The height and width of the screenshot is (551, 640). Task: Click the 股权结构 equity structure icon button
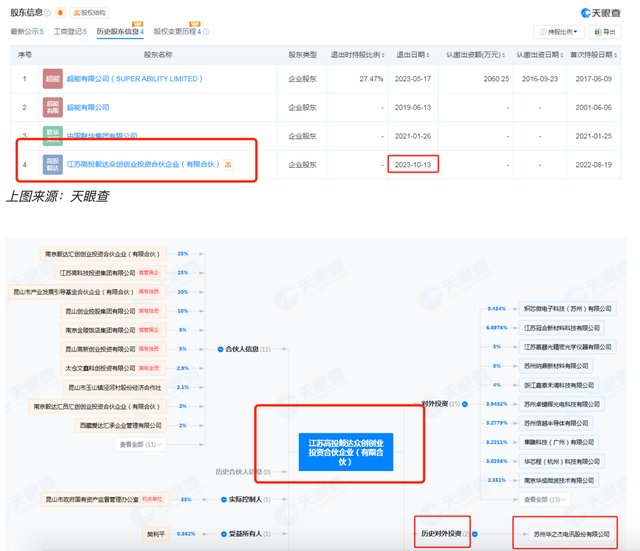point(91,13)
